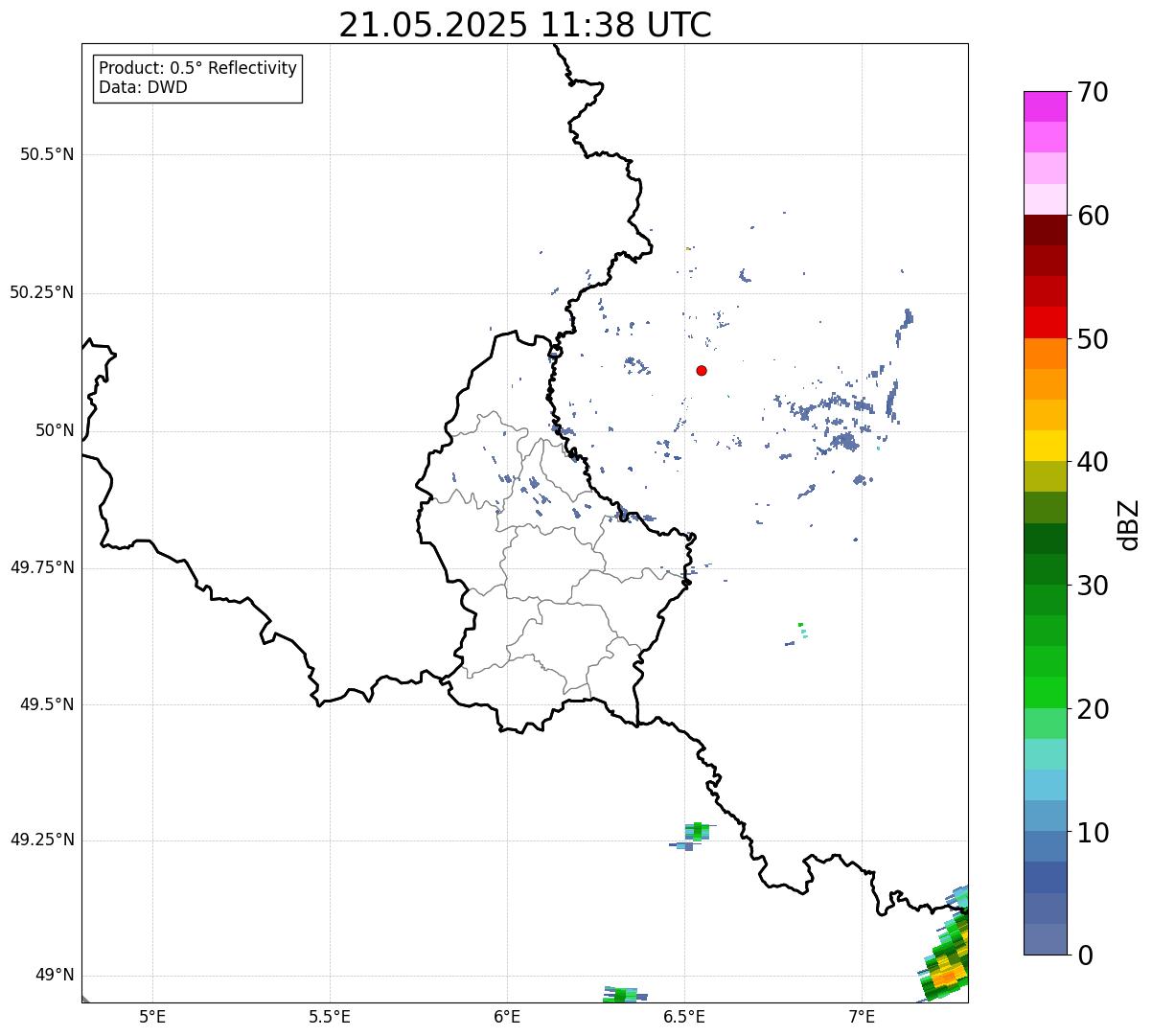Click the "Data: DWD" label
The height and width of the screenshot is (1036, 1152).
(x=143, y=87)
